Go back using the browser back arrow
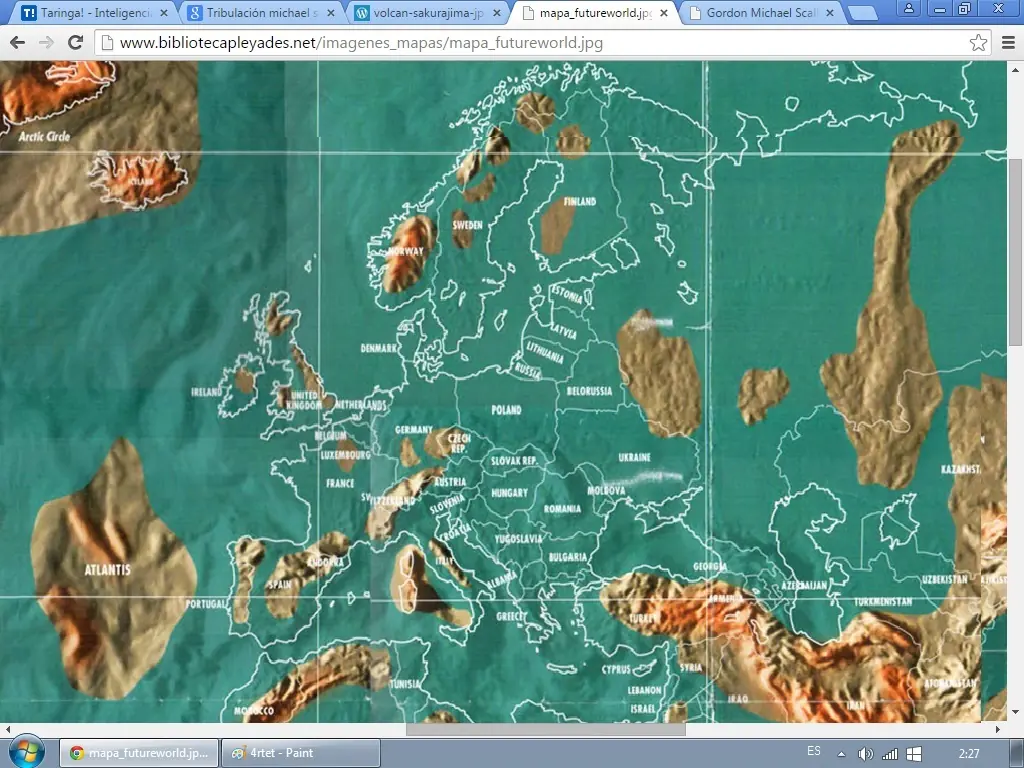 click(18, 42)
